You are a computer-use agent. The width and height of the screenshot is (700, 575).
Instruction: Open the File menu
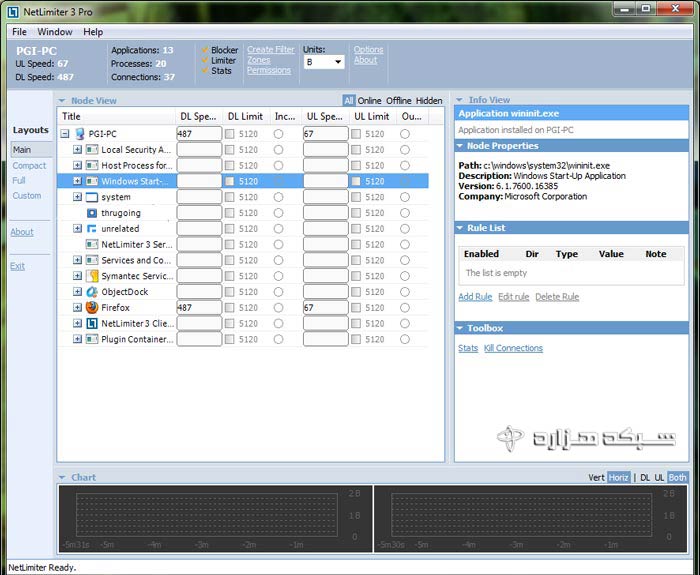click(x=19, y=32)
